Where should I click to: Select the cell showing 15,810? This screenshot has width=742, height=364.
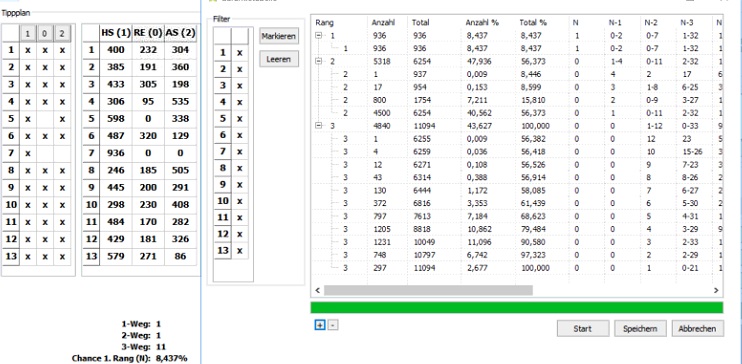[x=532, y=100]
